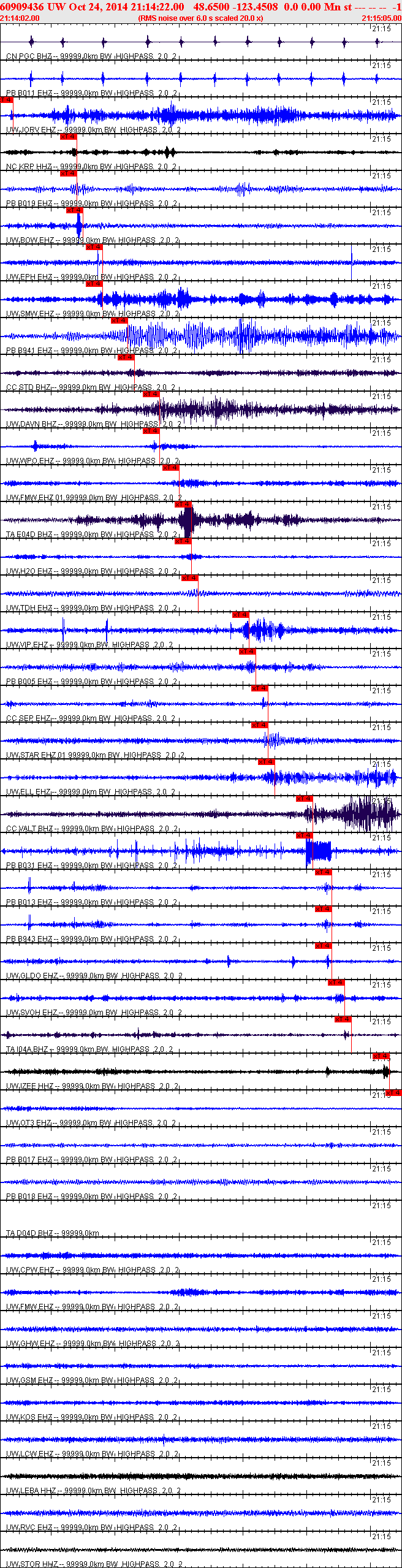Click the red pick marker on UW.OT3 trace
The image size is (402, 1568).
393,1093
